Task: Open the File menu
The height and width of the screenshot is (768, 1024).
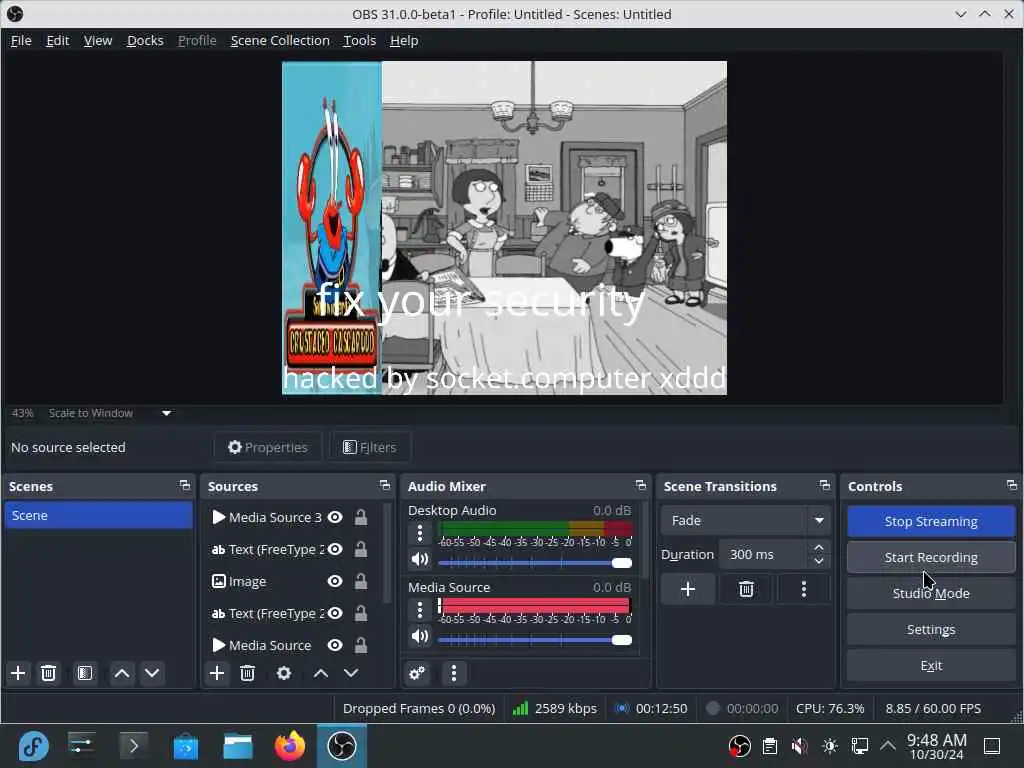Action: click(21, 40)
